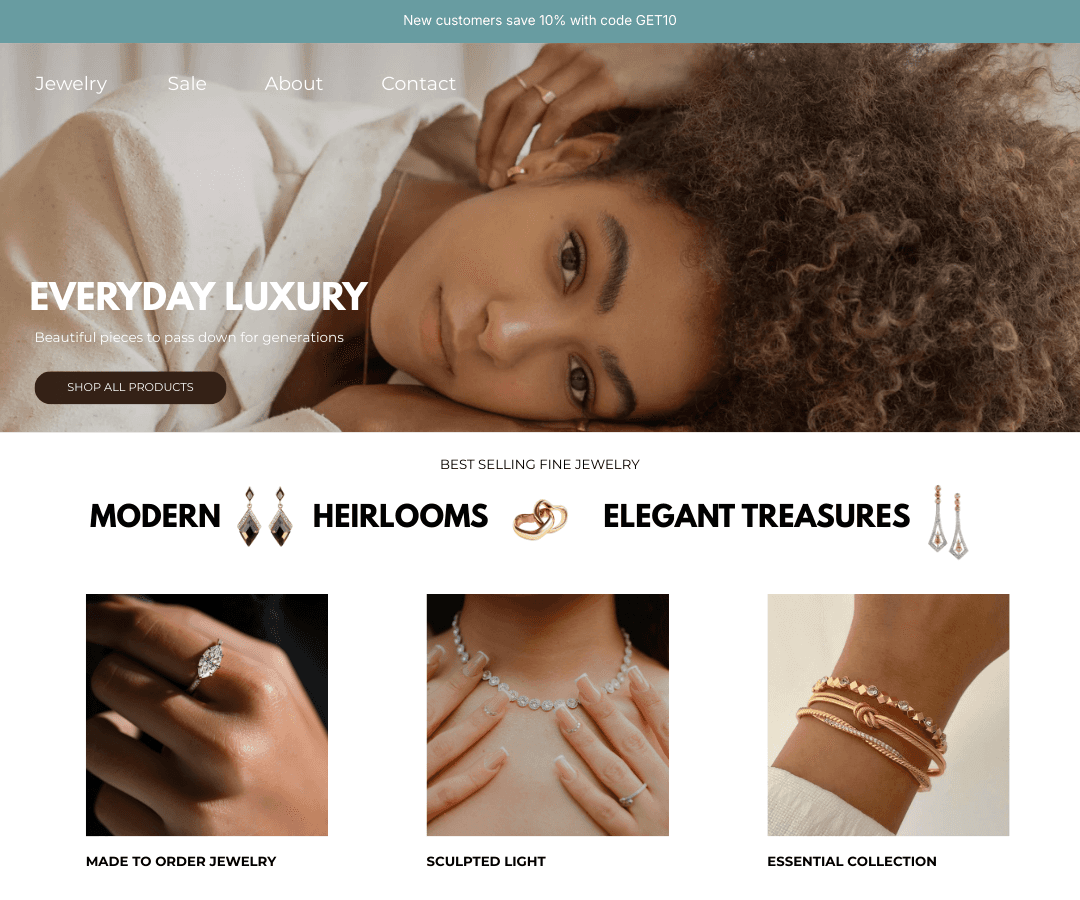This screenshot has height=900, width=1080.
Task: Go to the Sale page
Action: (x=187, y=83)
